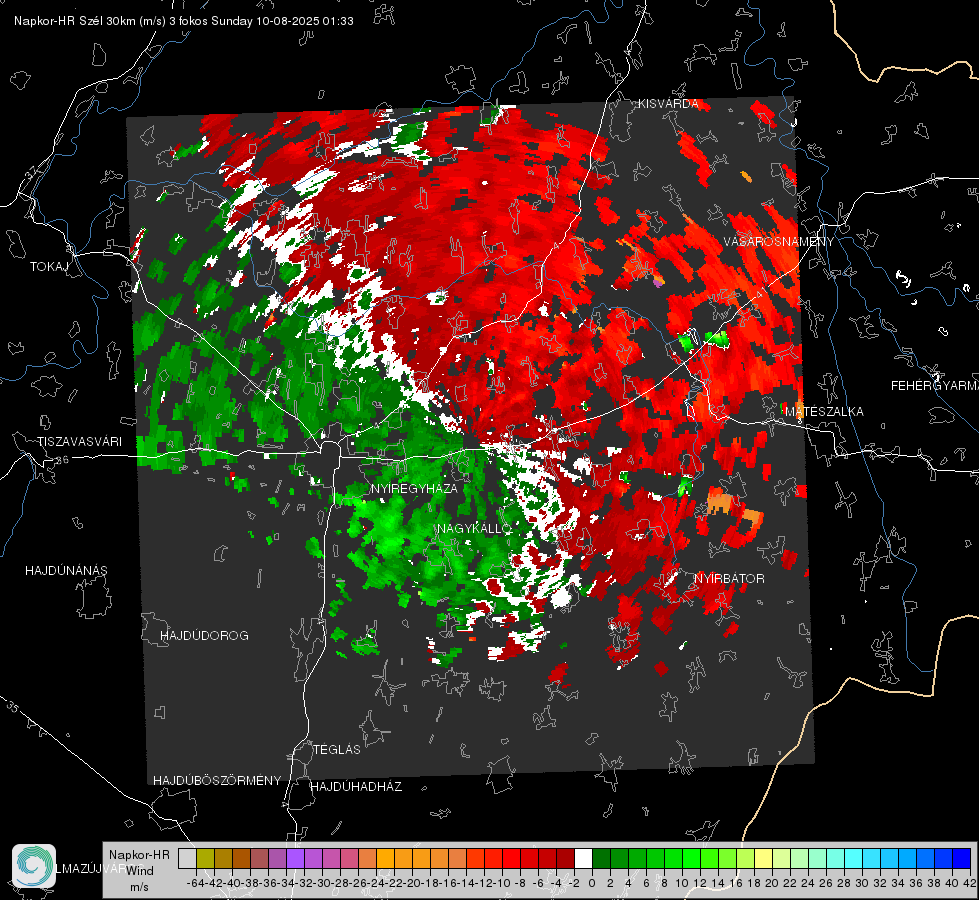Screen dimensions: 979x900
Task: Select the TISZAVASVÁRI town label
Action: pos(79,442)
